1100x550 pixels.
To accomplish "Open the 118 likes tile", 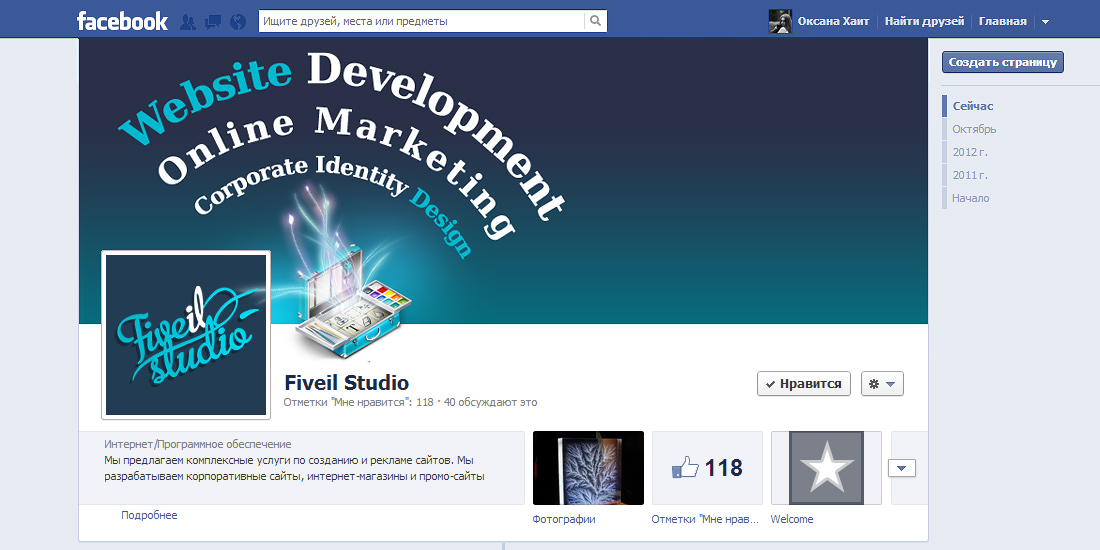I will 707,468.
